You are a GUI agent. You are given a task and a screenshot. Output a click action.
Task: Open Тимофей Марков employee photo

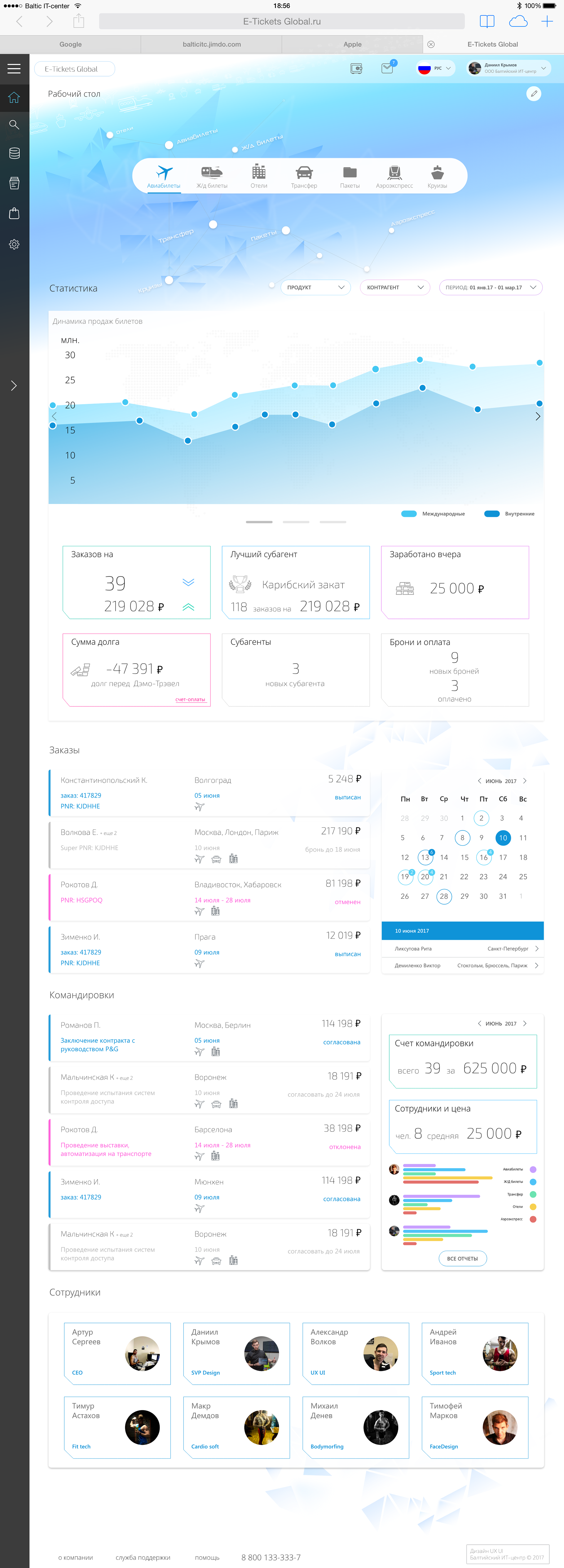[x=500, y=1428]
